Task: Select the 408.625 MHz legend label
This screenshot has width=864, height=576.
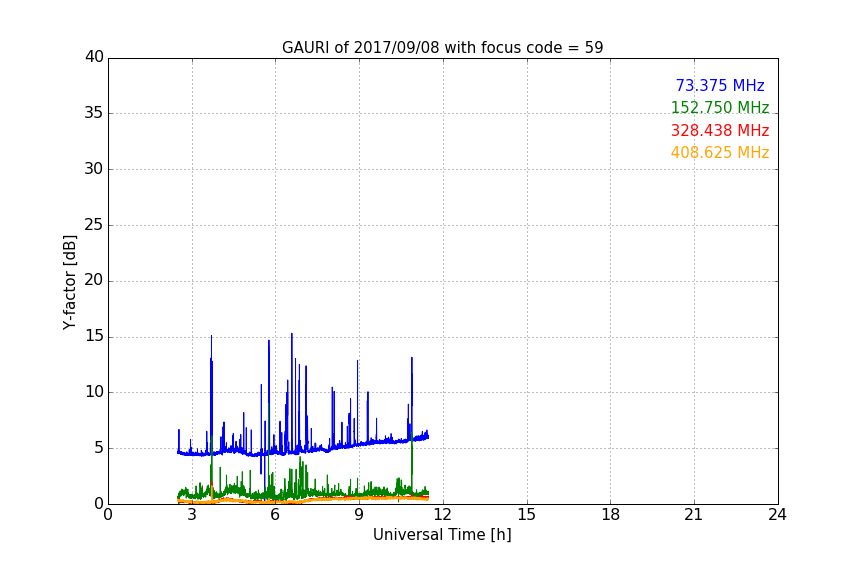Action: click(720, 153)
